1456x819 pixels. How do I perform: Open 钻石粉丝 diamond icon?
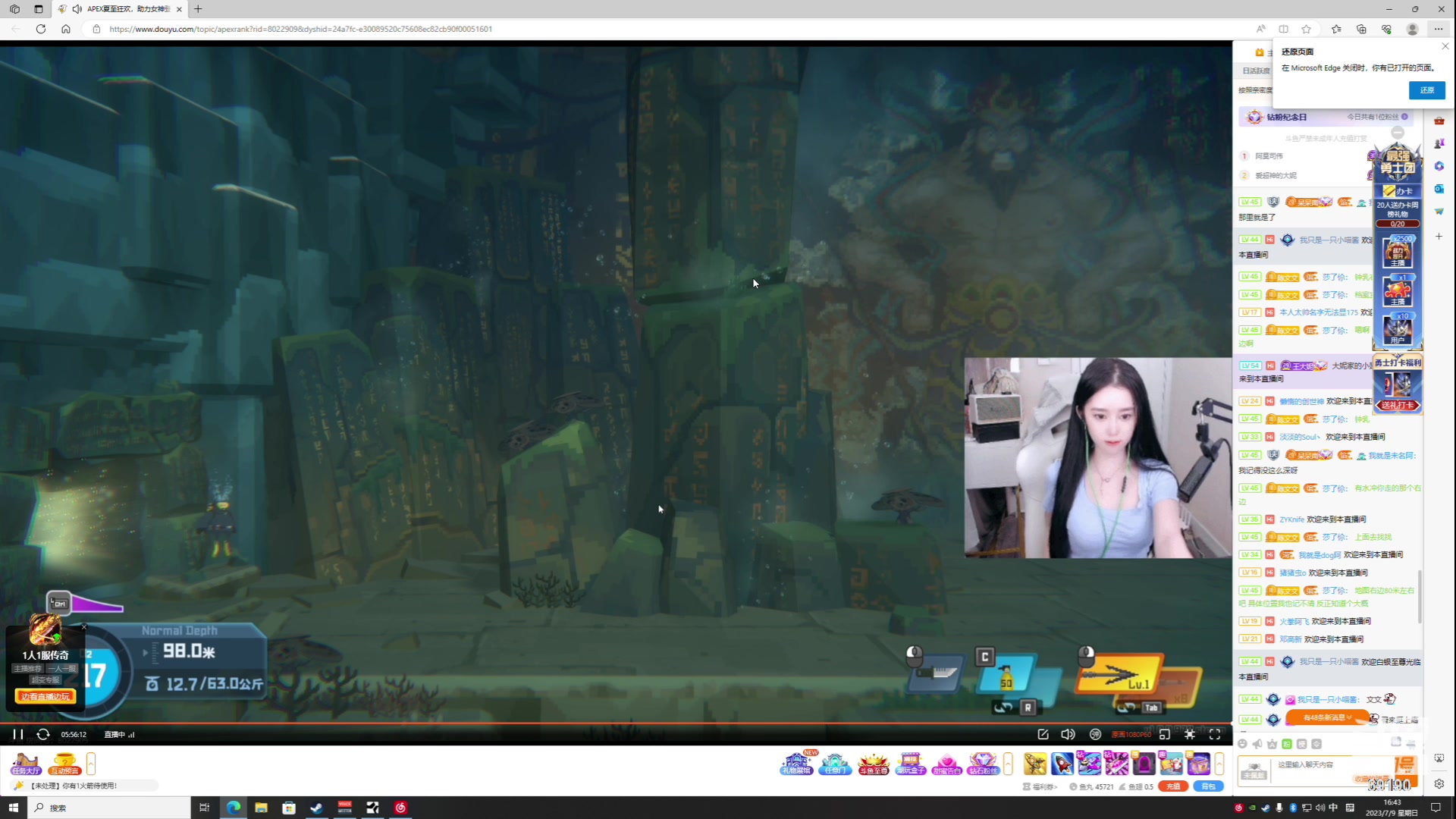(983, 764)
